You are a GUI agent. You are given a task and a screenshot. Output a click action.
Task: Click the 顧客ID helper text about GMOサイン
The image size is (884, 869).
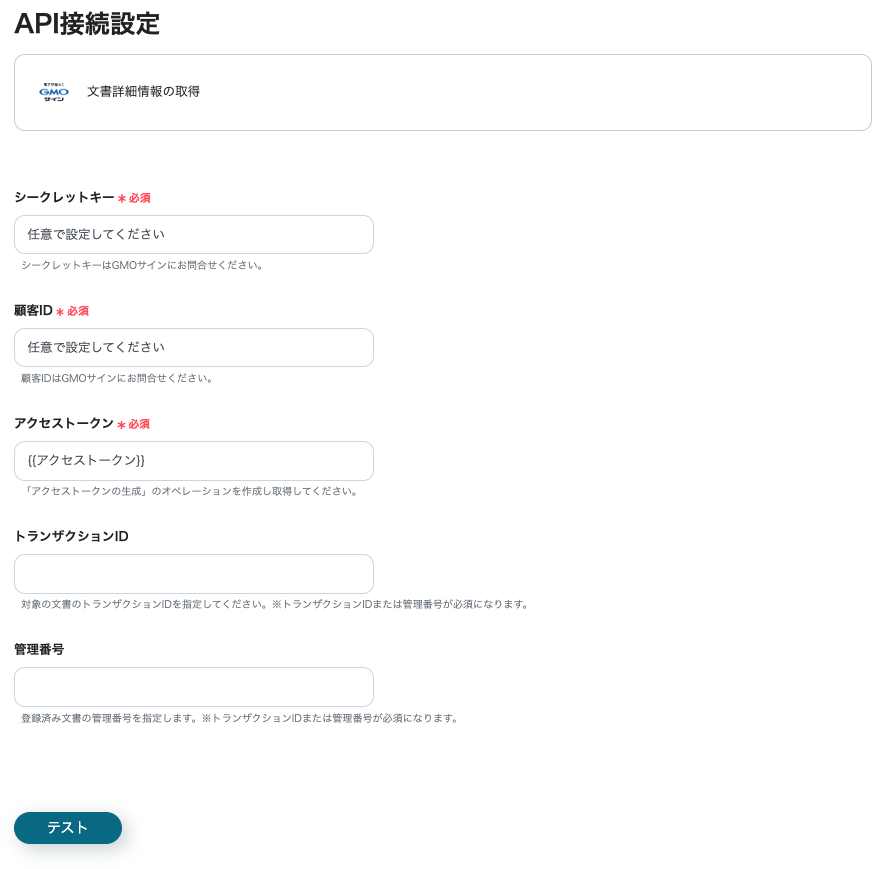[x=118, y=378]
